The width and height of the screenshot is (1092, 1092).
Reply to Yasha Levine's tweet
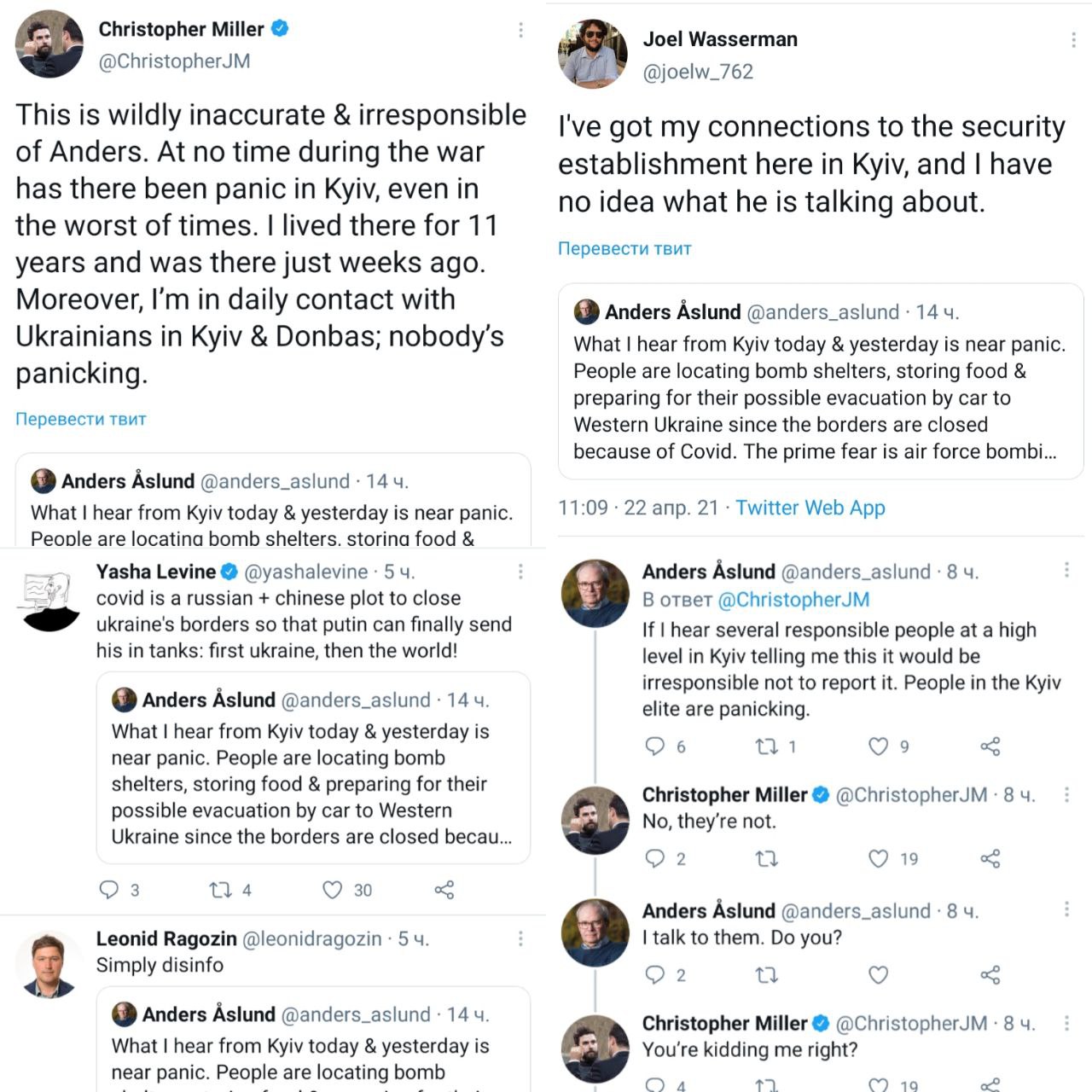click(109, 890)
